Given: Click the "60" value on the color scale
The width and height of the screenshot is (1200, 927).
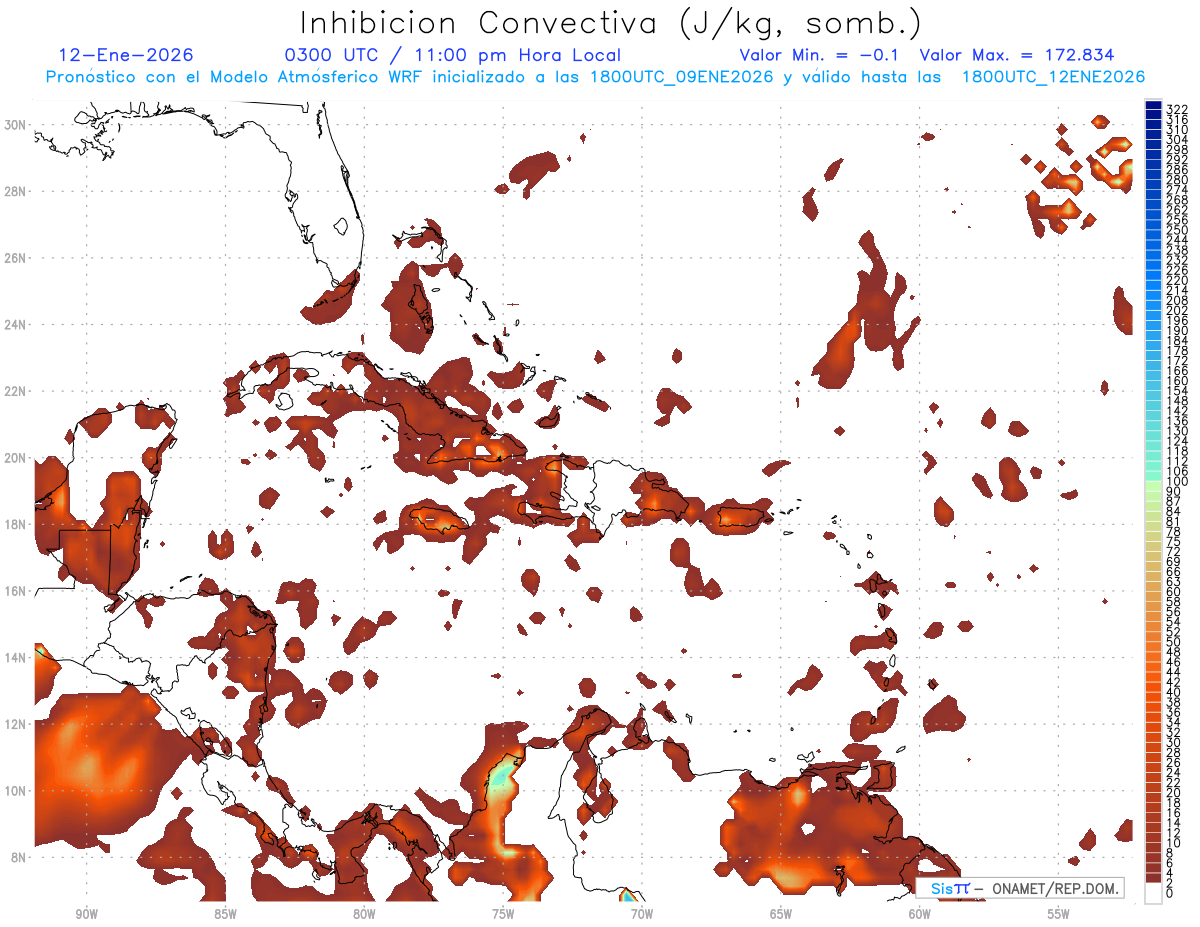Looking at the screenshot, I should point(1174,591).
